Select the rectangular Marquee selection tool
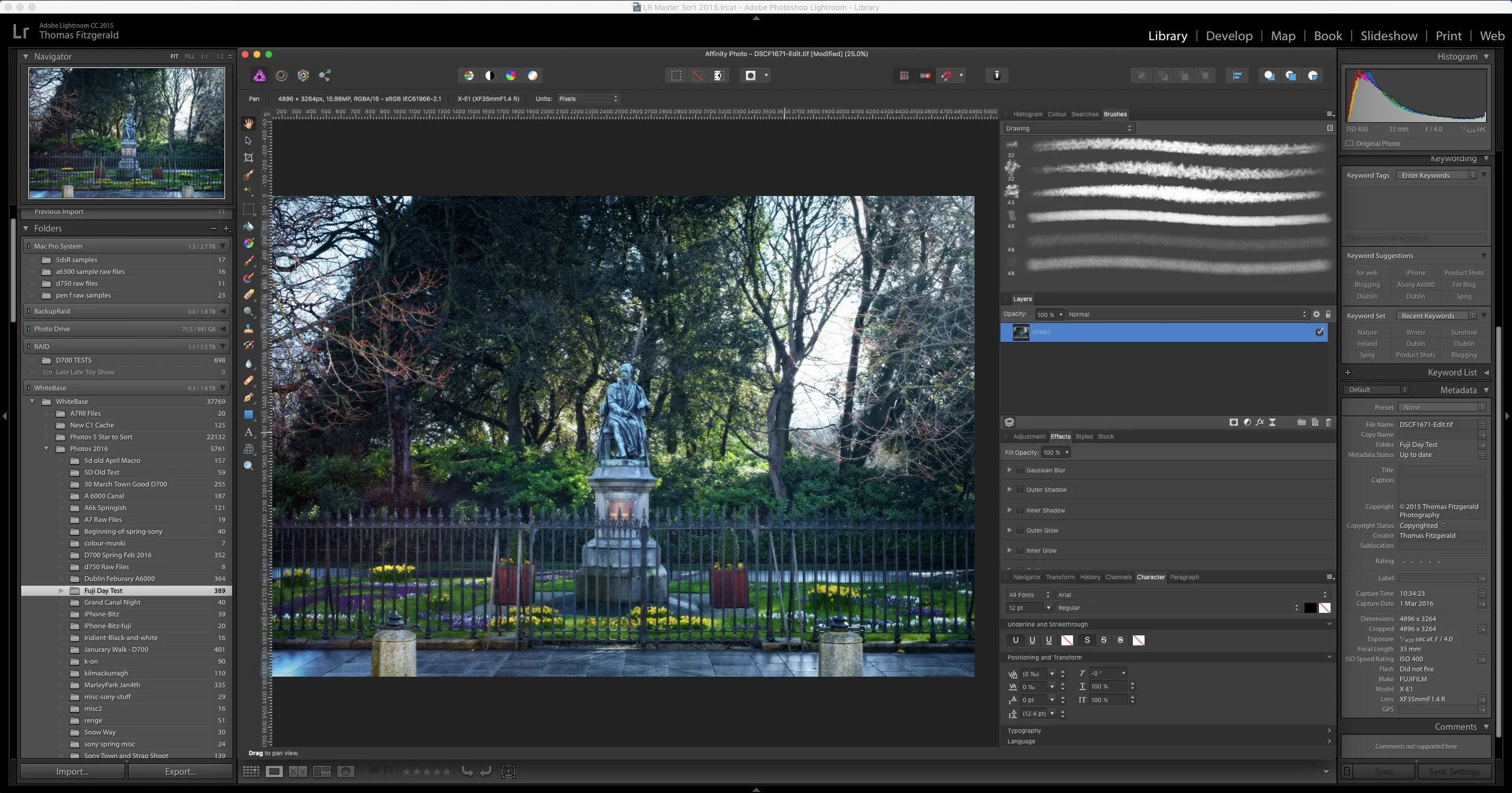 (249, 210)
